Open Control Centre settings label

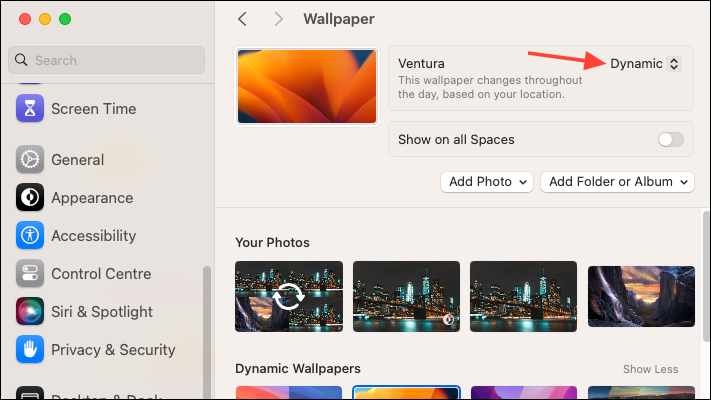[x=101, y=274]
